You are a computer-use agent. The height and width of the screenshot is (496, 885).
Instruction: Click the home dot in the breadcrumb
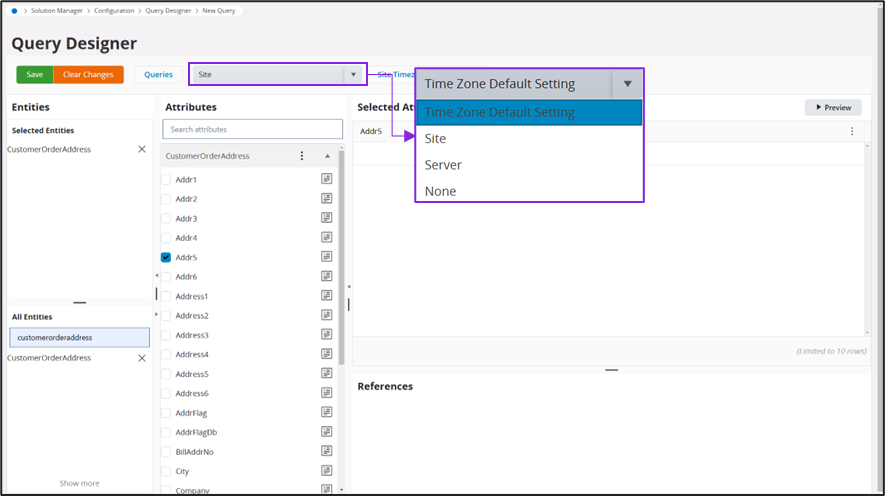(x=14, y=10)
